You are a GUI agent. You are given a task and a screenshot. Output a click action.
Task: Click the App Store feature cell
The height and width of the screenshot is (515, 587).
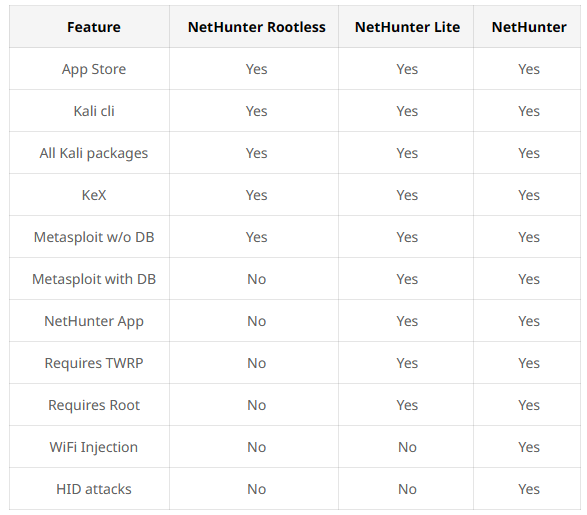pos(94,70)
